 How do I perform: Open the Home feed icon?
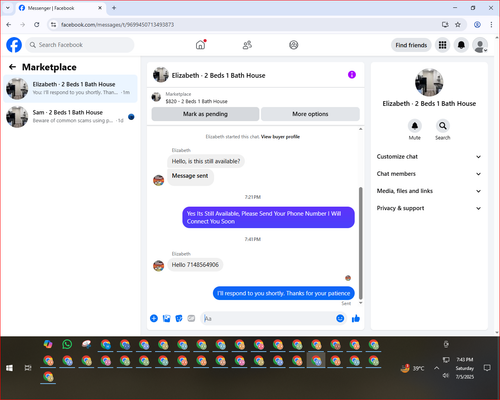click(x=200, y=45)
